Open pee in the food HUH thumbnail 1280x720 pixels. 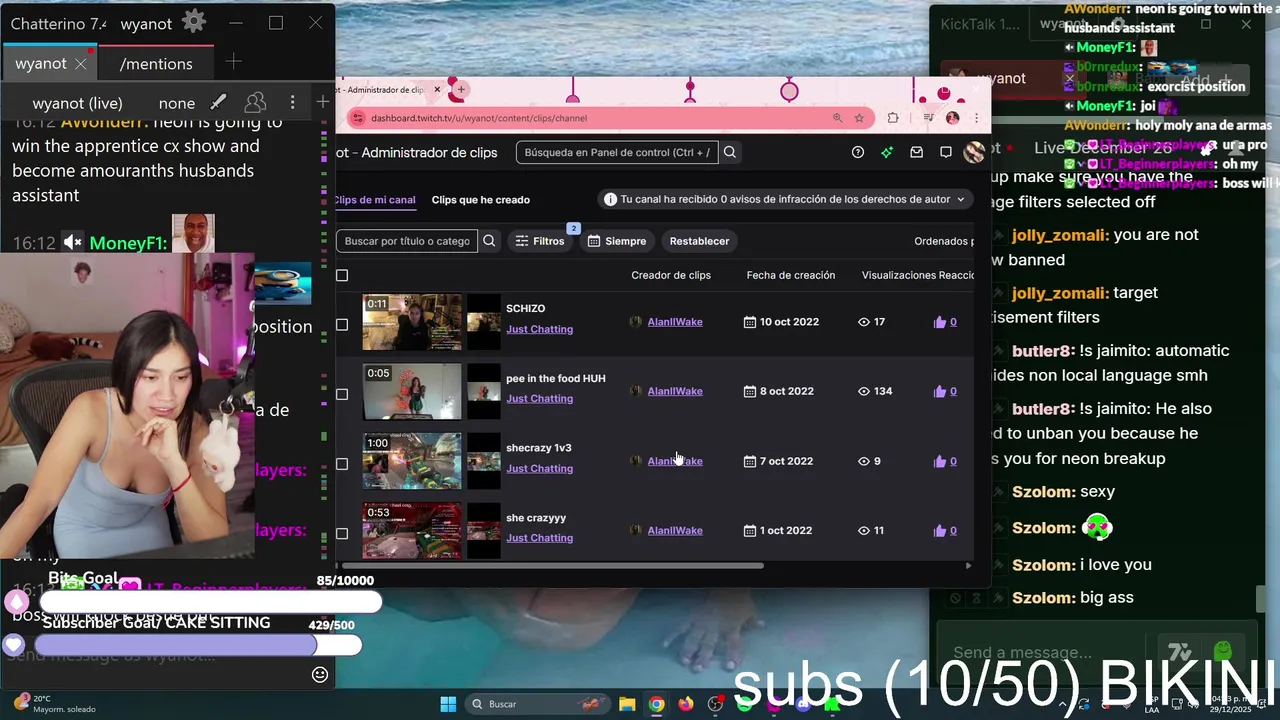pyautogui.click(x=412, y=391)
